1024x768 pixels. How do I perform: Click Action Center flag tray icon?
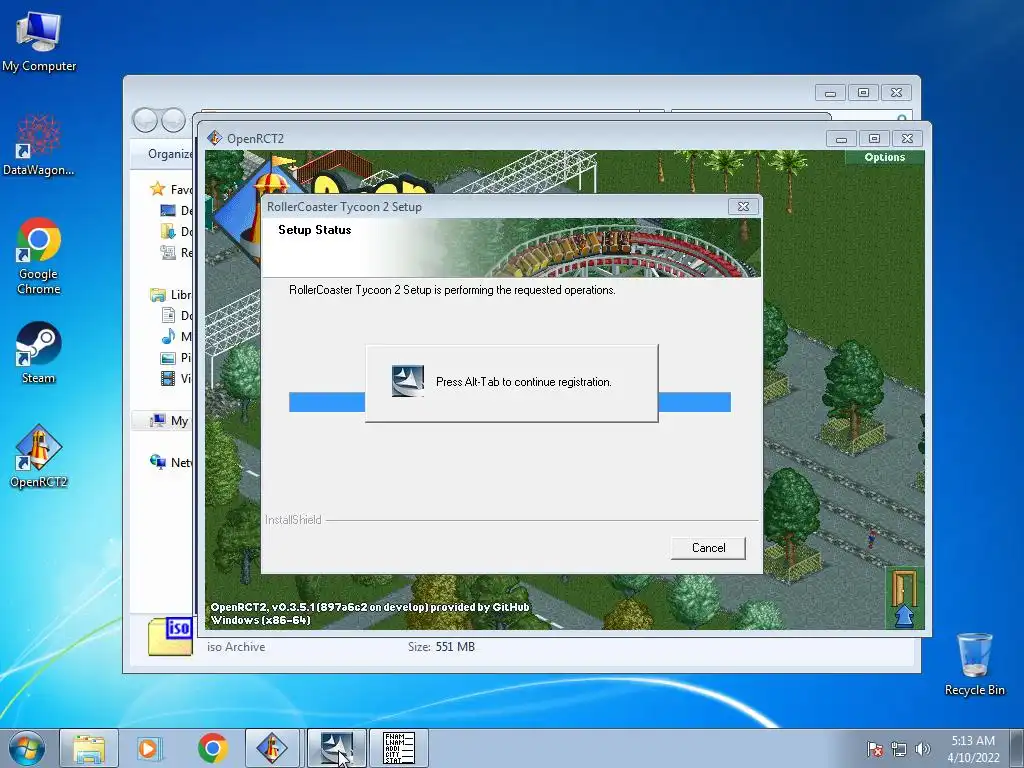click(x=874, y=748)
